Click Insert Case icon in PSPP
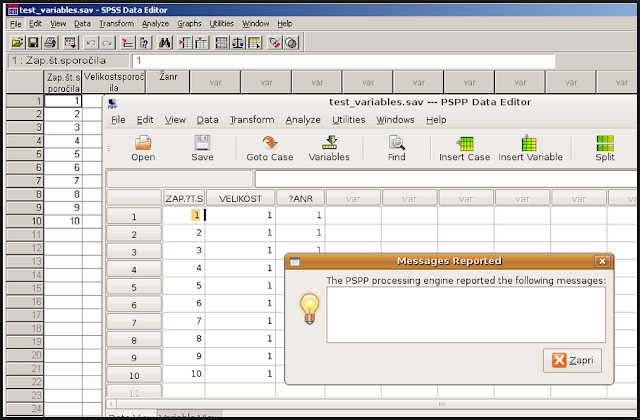The image size is (640, 420). [465, 143]
